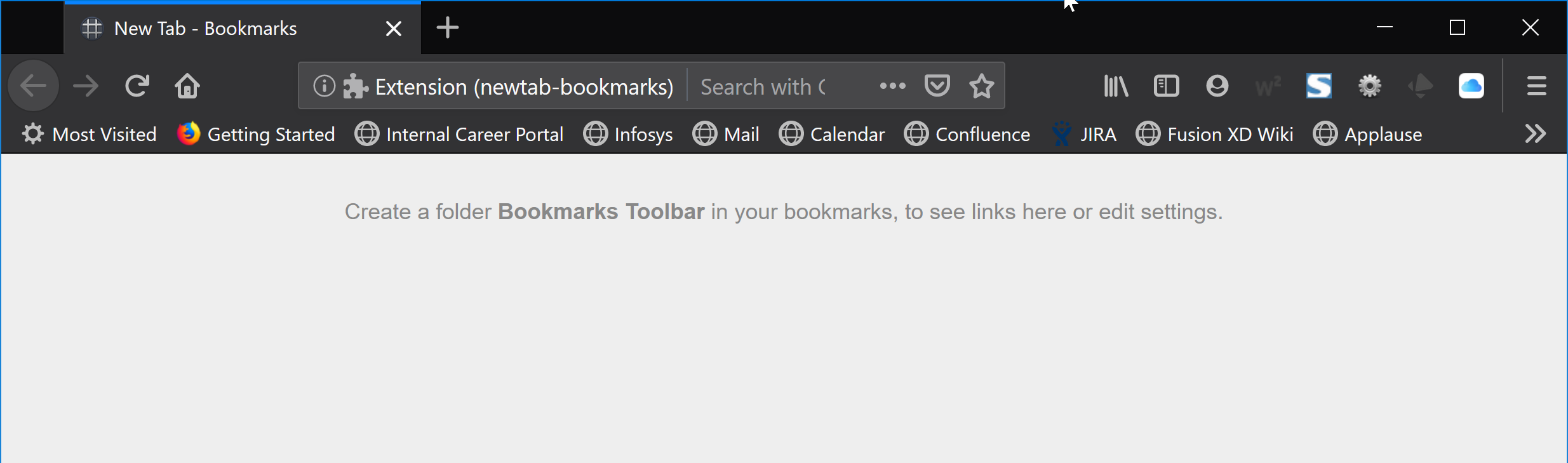Viewport: 1568px width, 463px height.
Task: Open the gear-shaped extension icon
Action: click(1369, 86)
